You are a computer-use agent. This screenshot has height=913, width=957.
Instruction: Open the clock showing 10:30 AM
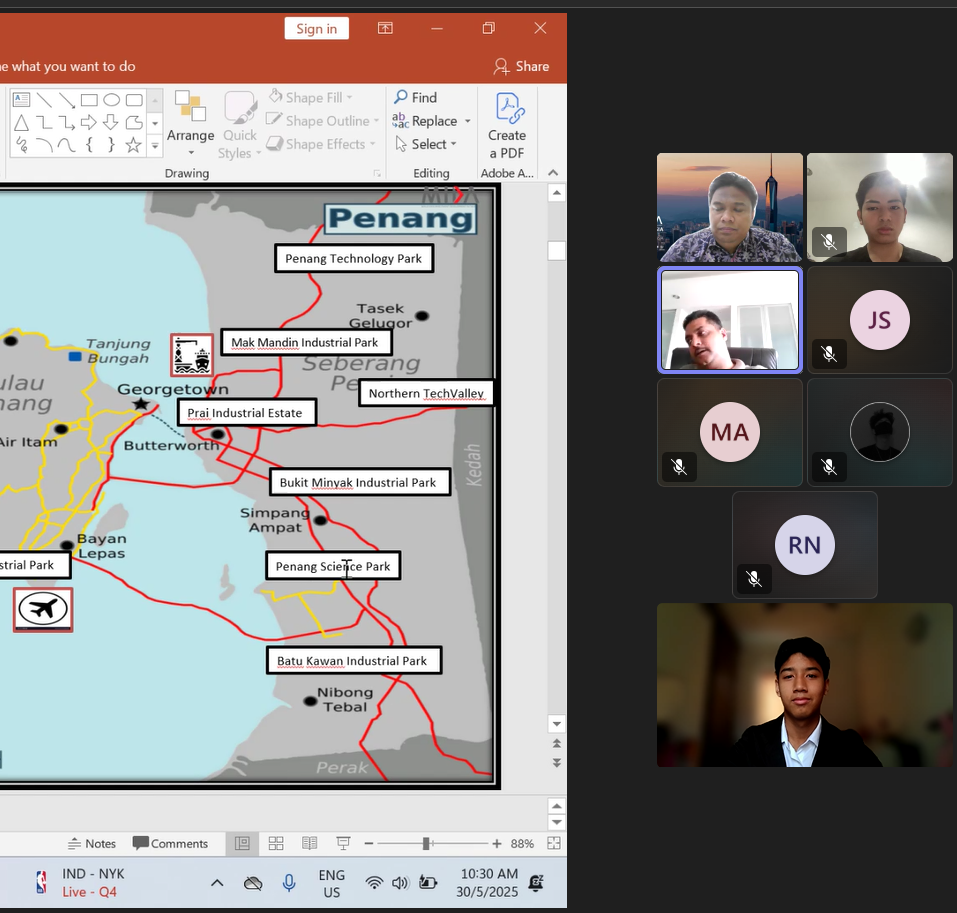click(488, 882)
